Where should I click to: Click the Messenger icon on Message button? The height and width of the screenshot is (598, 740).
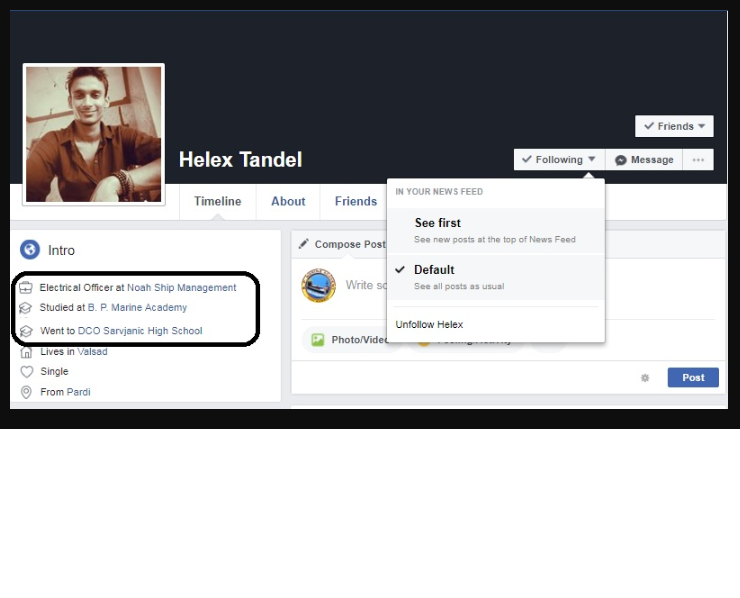click(621, 160)
